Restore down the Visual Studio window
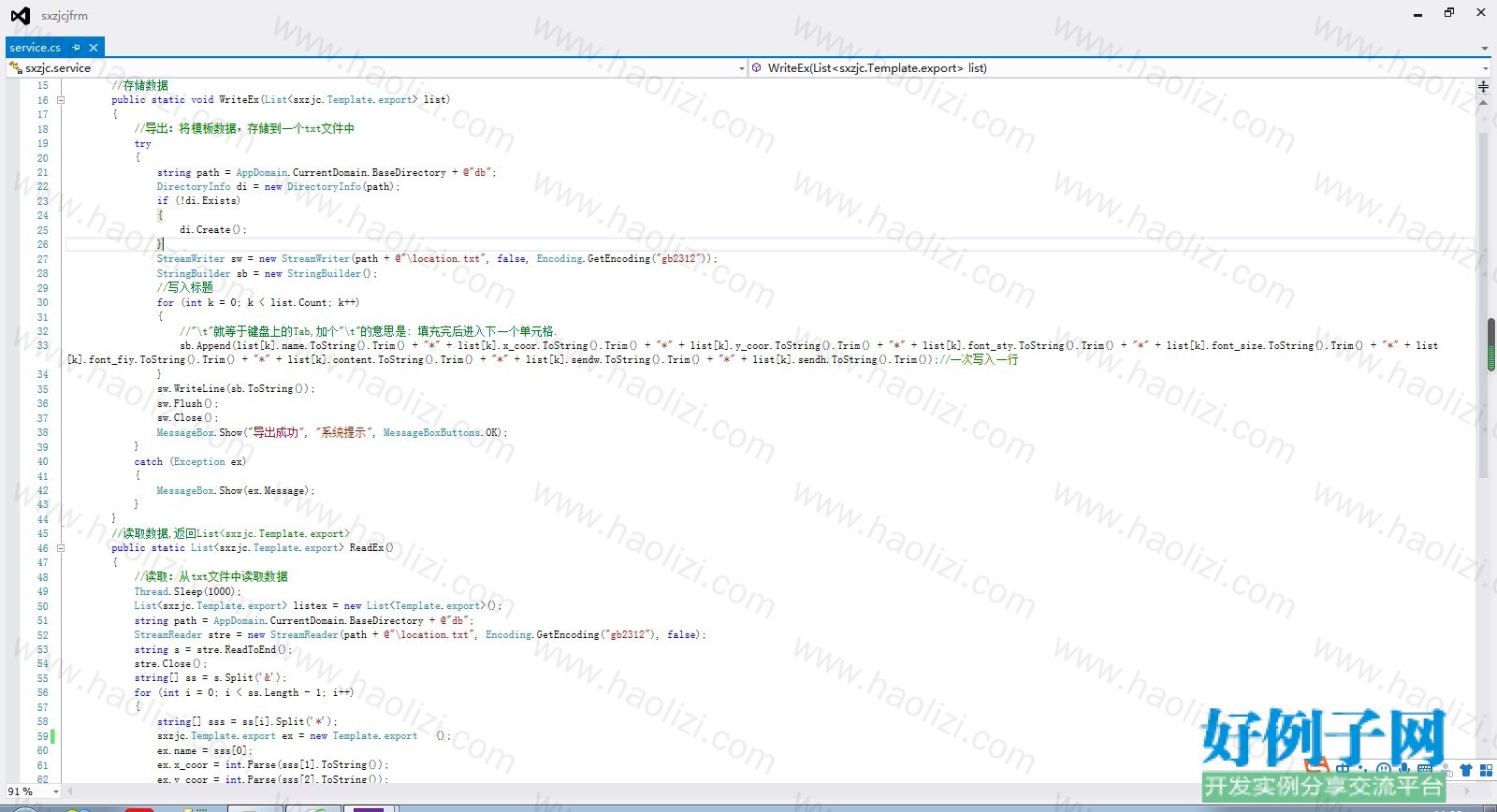Image resolution: width=1497 pixels, height=812 pixels. (1449, 13)
